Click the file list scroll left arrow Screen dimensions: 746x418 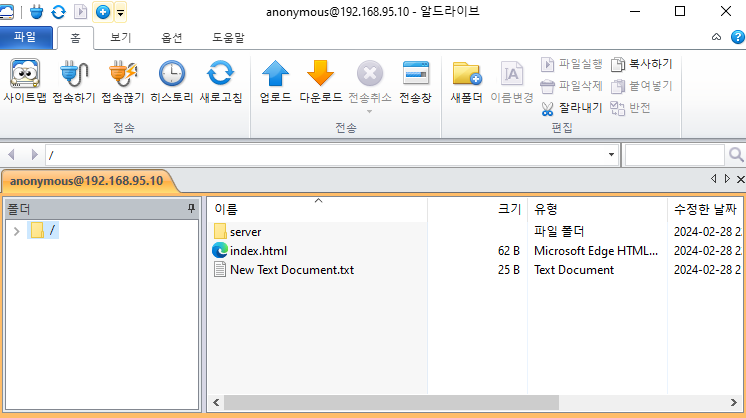coord(216,402)
